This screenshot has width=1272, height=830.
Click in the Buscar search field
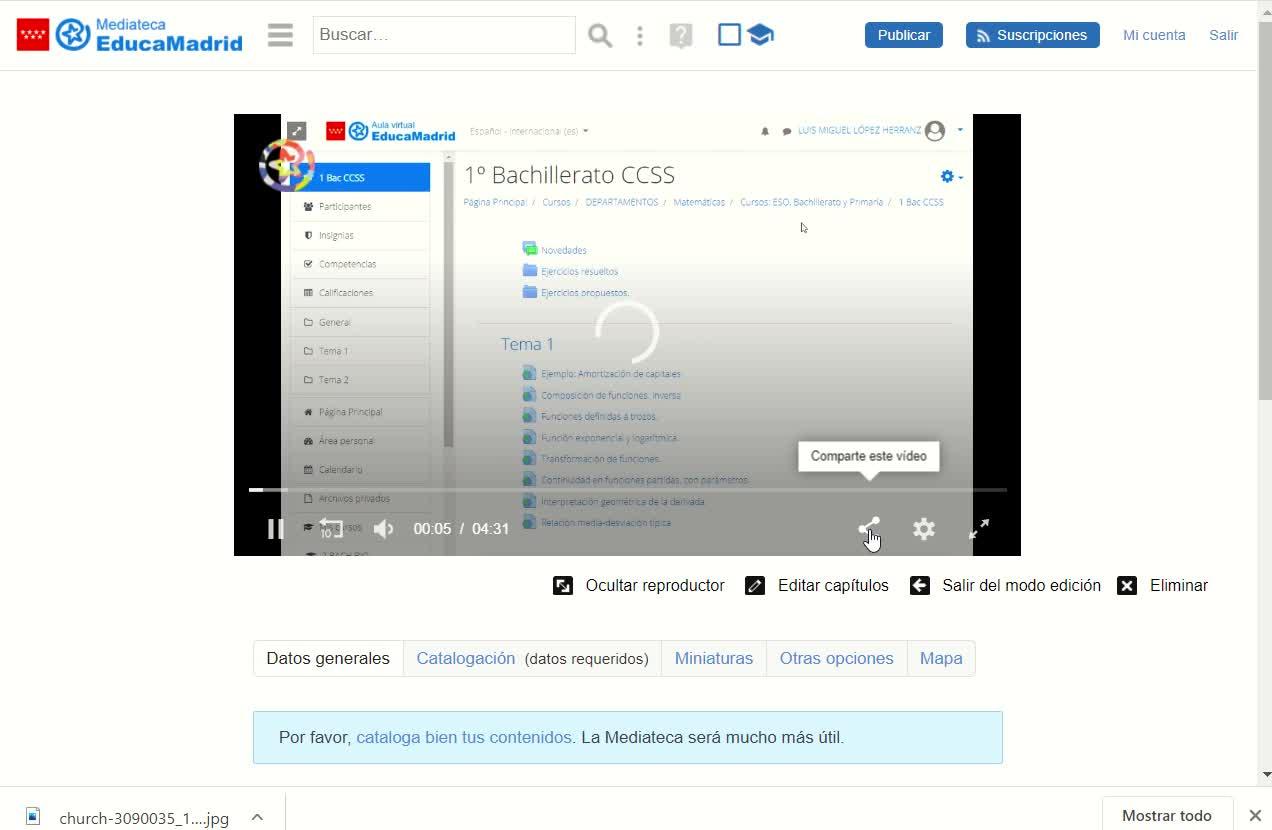[444, 35]
